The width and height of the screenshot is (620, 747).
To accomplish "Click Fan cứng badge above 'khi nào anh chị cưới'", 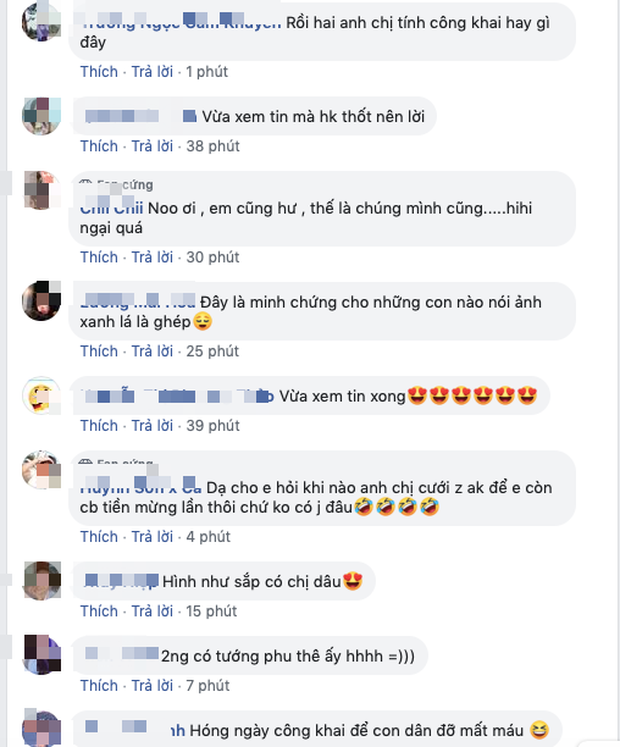I will (116, 462).
